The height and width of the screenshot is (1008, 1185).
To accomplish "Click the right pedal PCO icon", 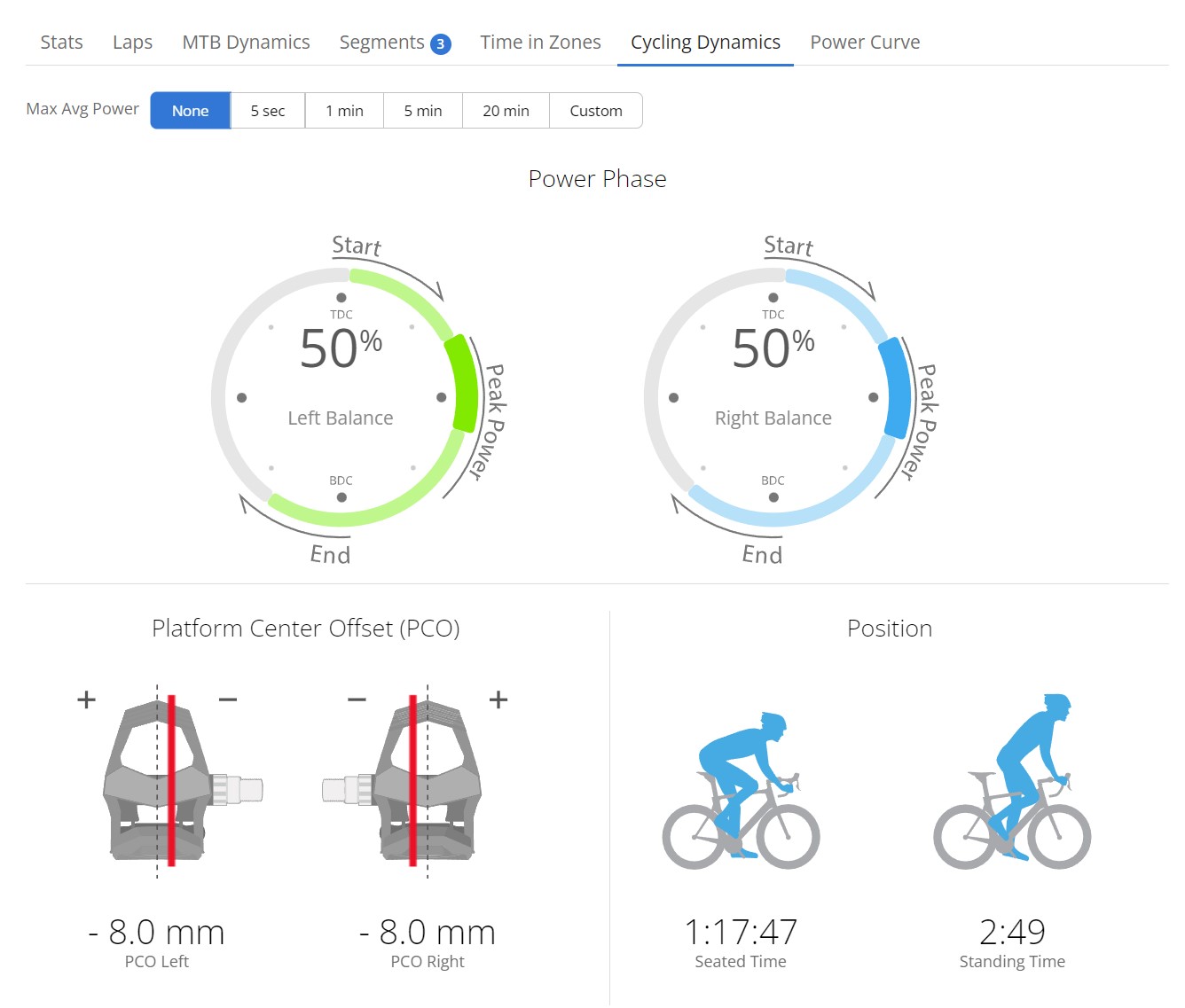I will pos(412,780).
